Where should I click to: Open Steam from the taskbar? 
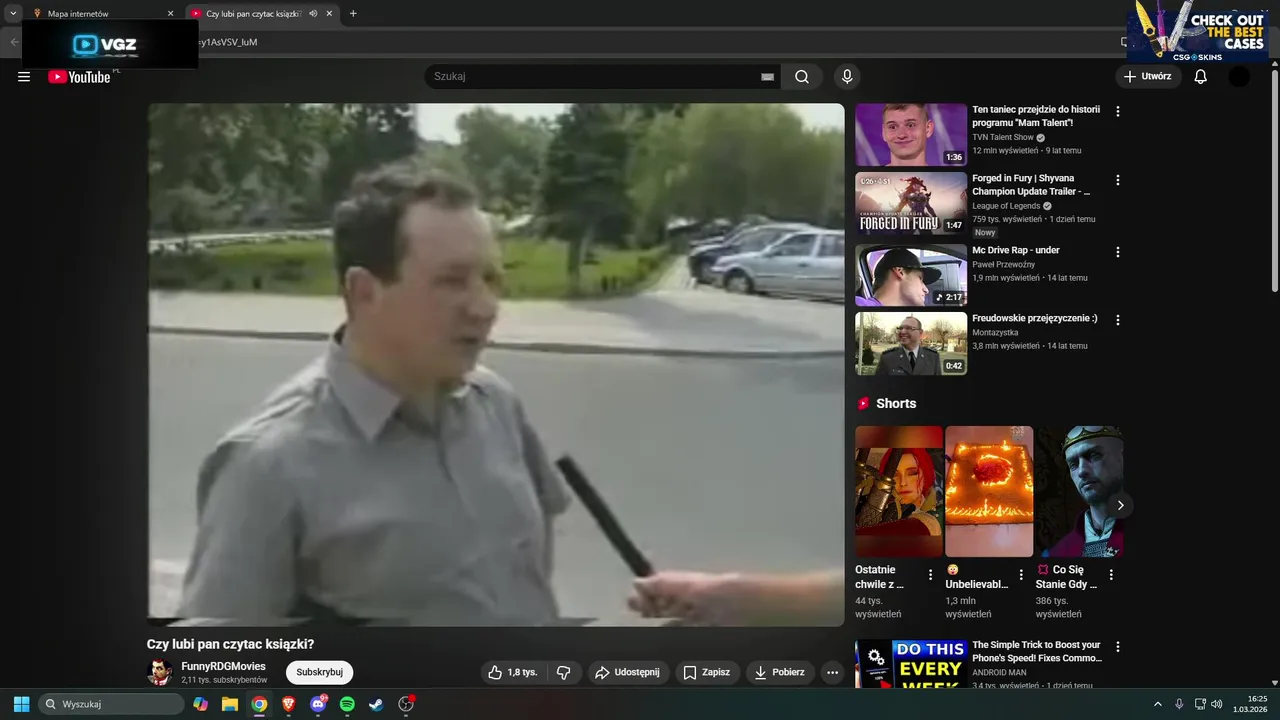pos(376,704)
